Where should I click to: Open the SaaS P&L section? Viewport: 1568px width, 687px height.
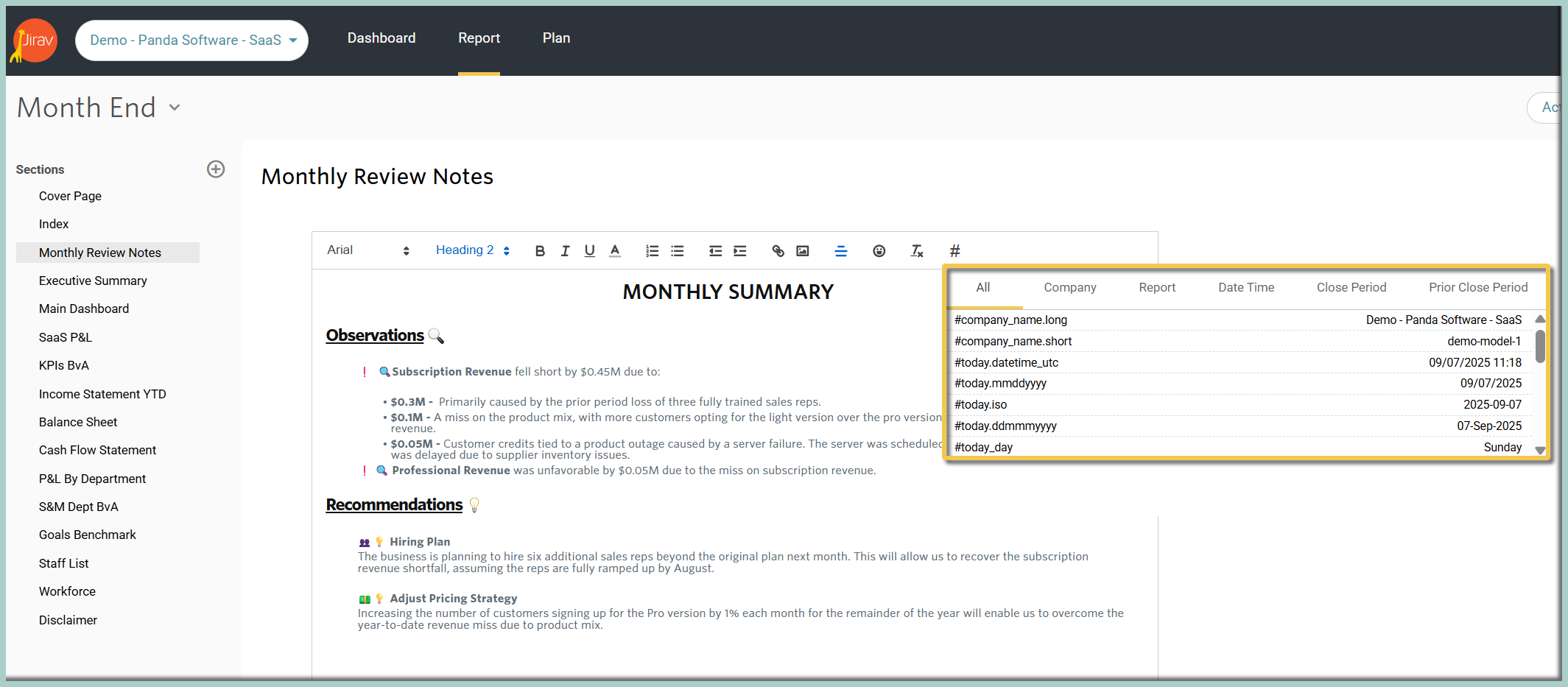66,337
